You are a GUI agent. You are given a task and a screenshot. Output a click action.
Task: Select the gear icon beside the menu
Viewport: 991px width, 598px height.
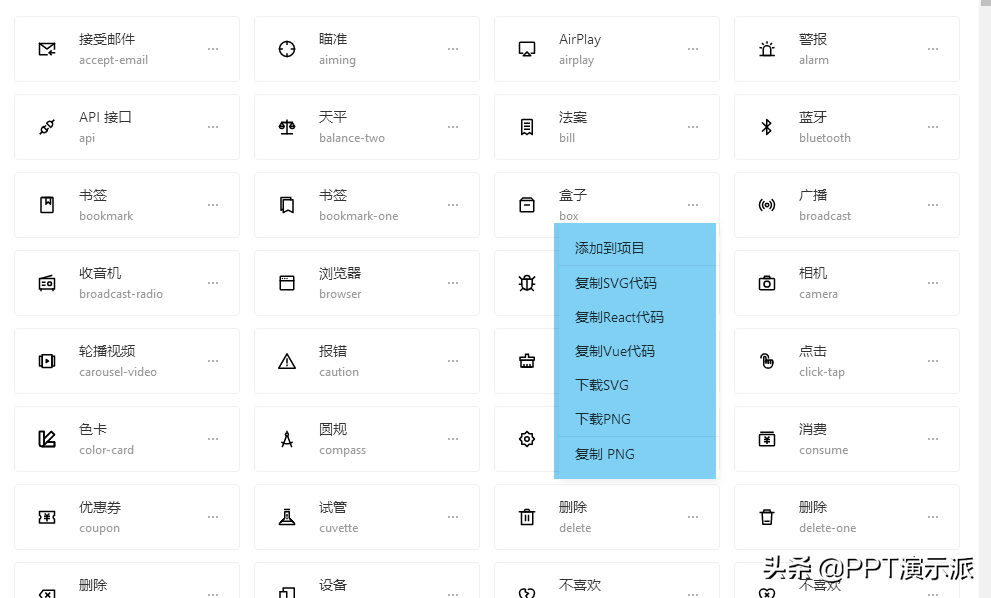[526, 439]
